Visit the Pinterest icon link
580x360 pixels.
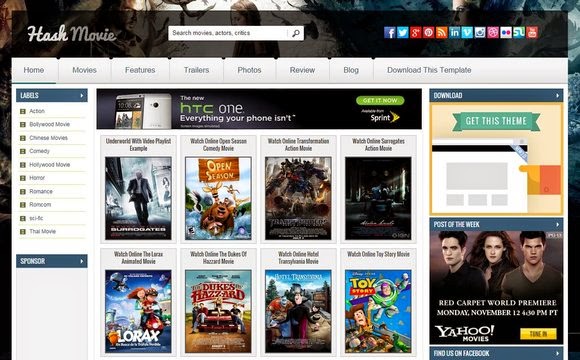(x=428, y=33)
